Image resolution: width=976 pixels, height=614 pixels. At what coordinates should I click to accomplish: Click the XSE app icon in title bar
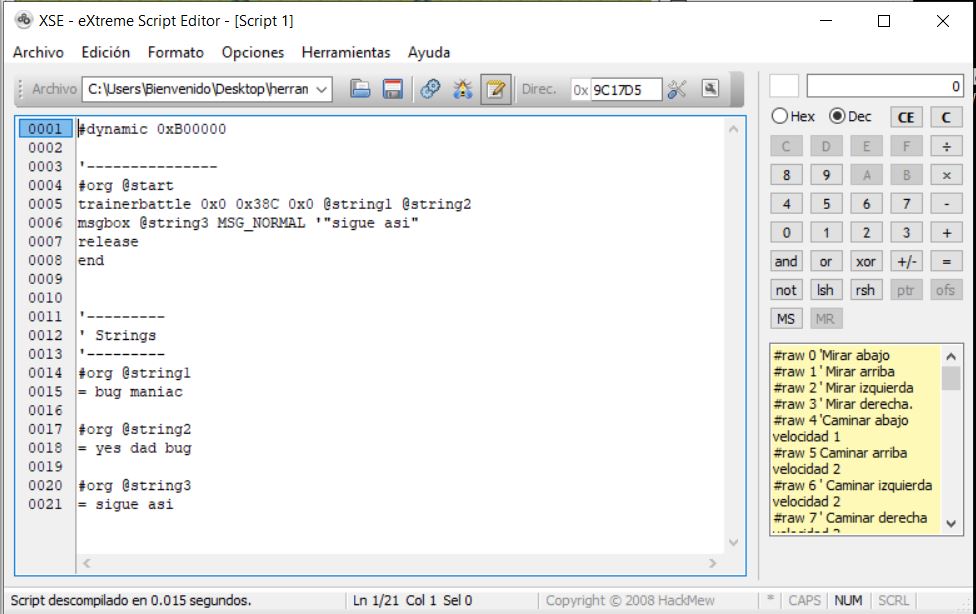click(23, 20)
